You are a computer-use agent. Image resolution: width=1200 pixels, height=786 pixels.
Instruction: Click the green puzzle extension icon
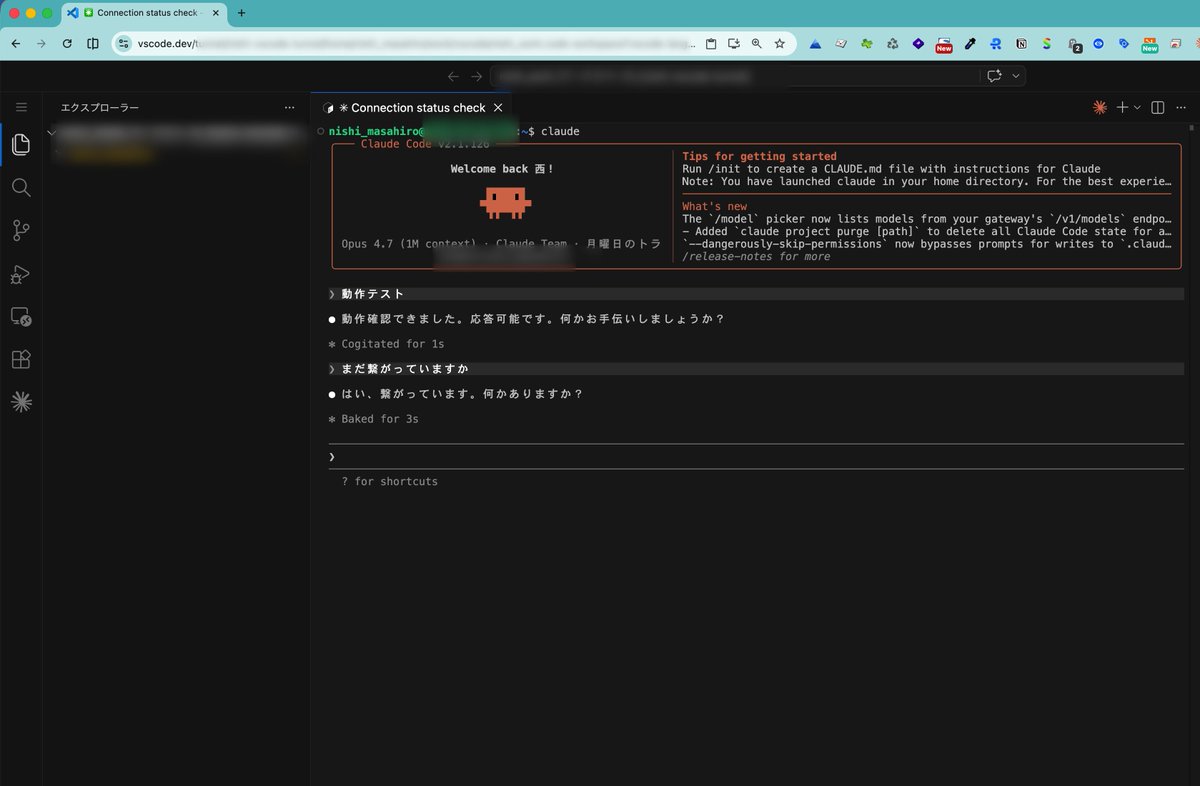coord(866,44)
